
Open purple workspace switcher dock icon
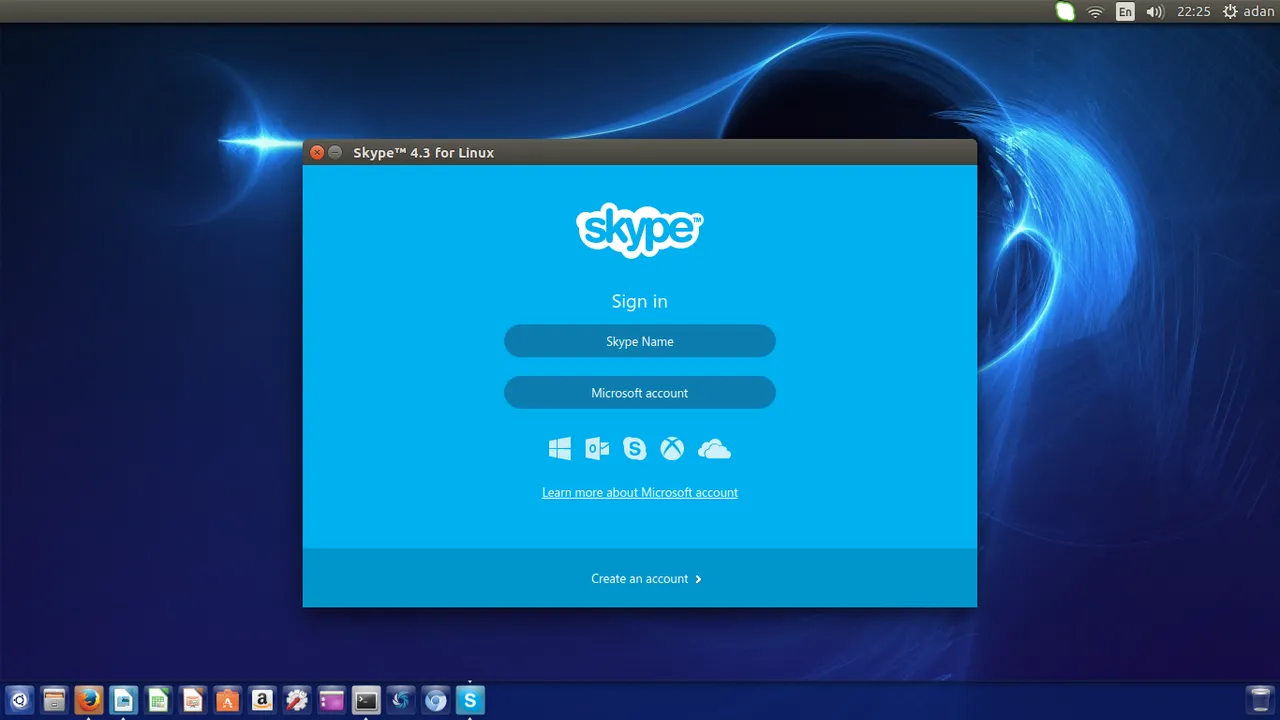pos(331,700)
